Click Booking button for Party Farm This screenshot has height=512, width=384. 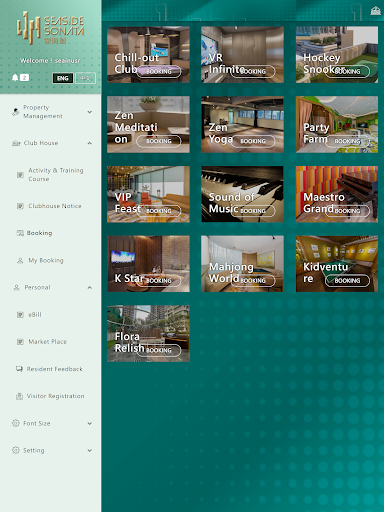tap(347, 141)
